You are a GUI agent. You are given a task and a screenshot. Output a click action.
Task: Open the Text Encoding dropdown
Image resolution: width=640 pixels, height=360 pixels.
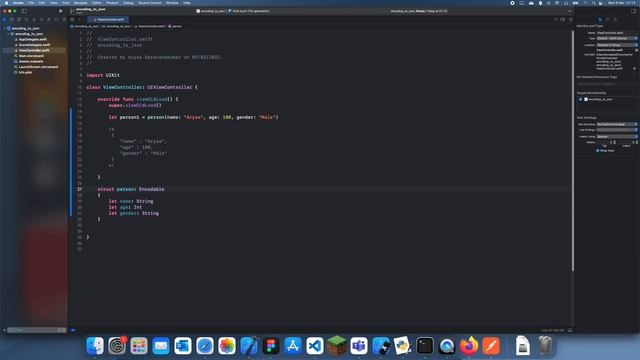pyautogui.click(x=617, y=124)
